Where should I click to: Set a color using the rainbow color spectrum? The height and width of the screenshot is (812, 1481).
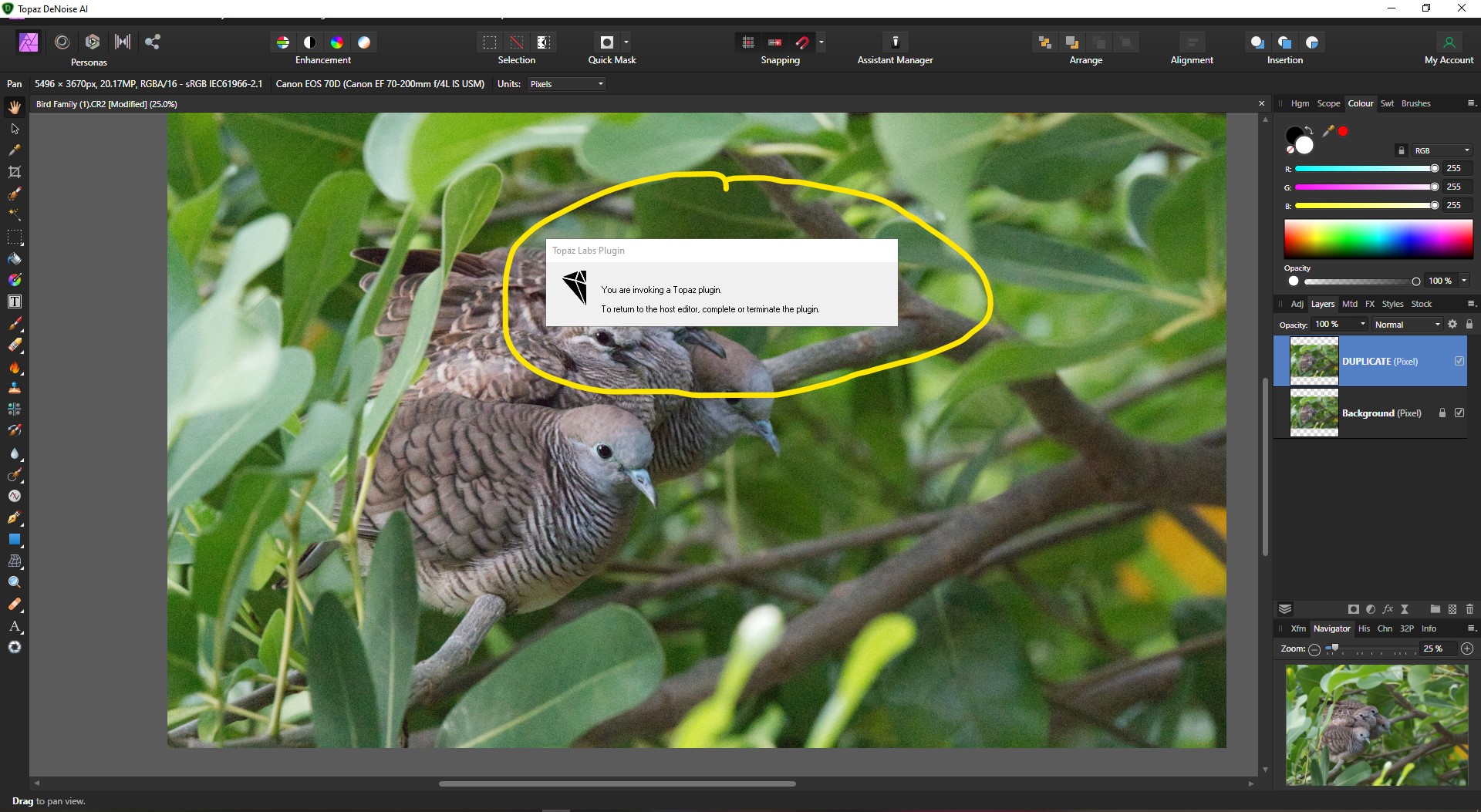tap(1378, 239)
